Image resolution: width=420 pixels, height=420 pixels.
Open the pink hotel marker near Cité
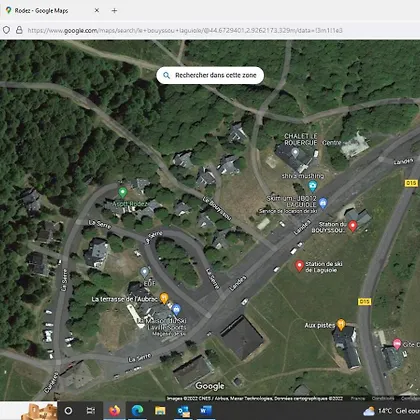397,344
